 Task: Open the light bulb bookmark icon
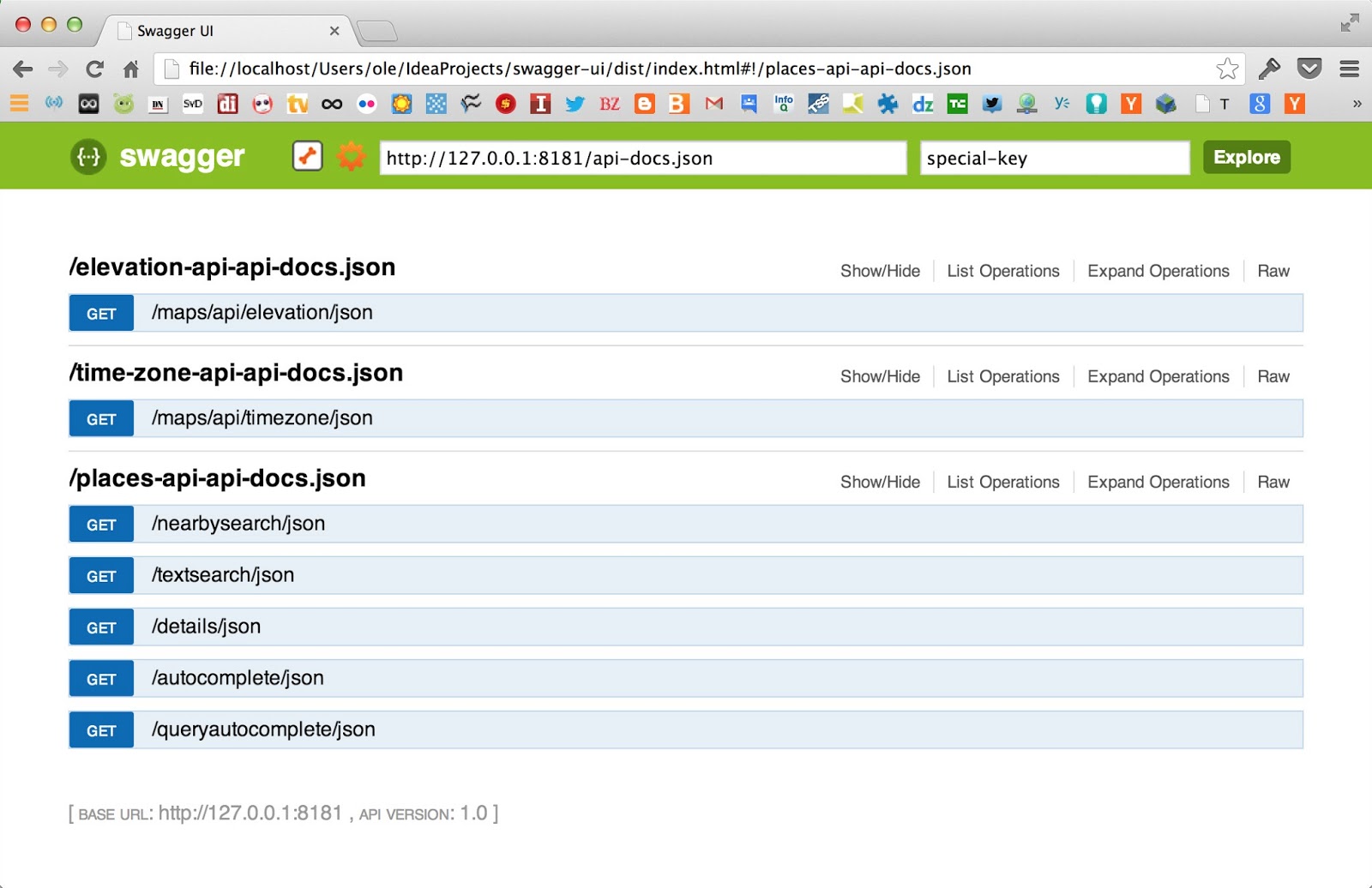[x=1096, y=104]
